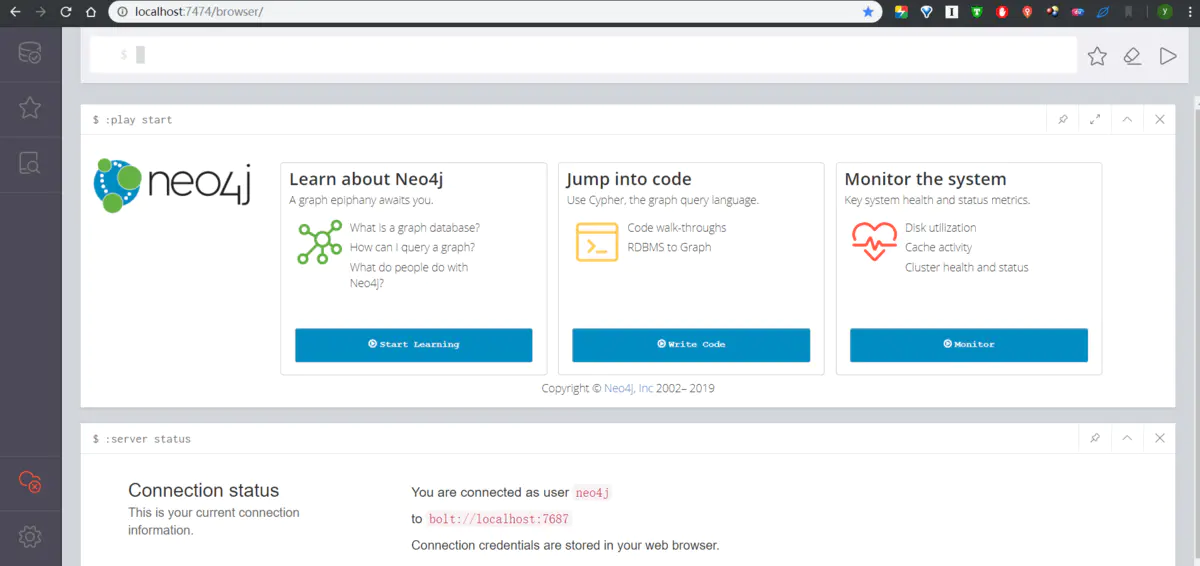Click the 'Connection status' heading
The image size is (1200, 566).
click(x=204, y=490)
